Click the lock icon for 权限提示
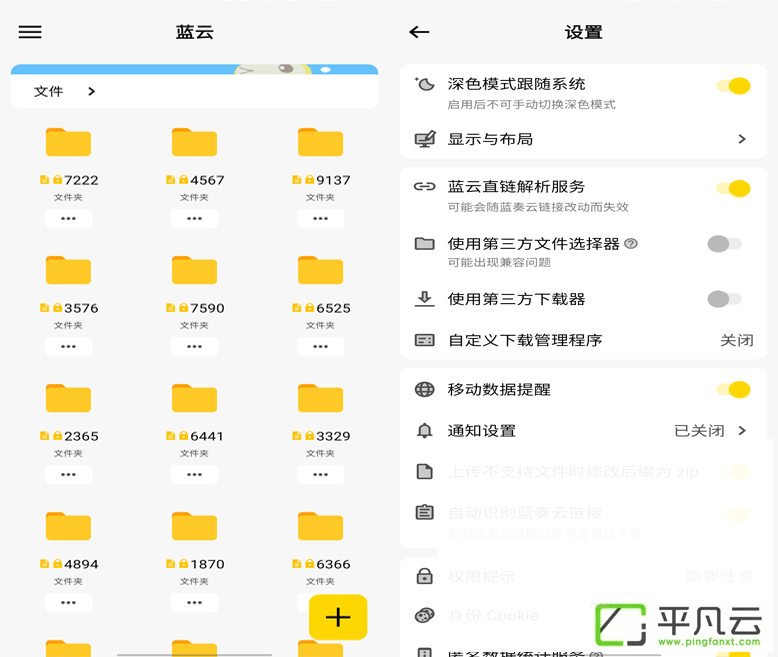This screenshot has width=778, height=657. (425, 576)
